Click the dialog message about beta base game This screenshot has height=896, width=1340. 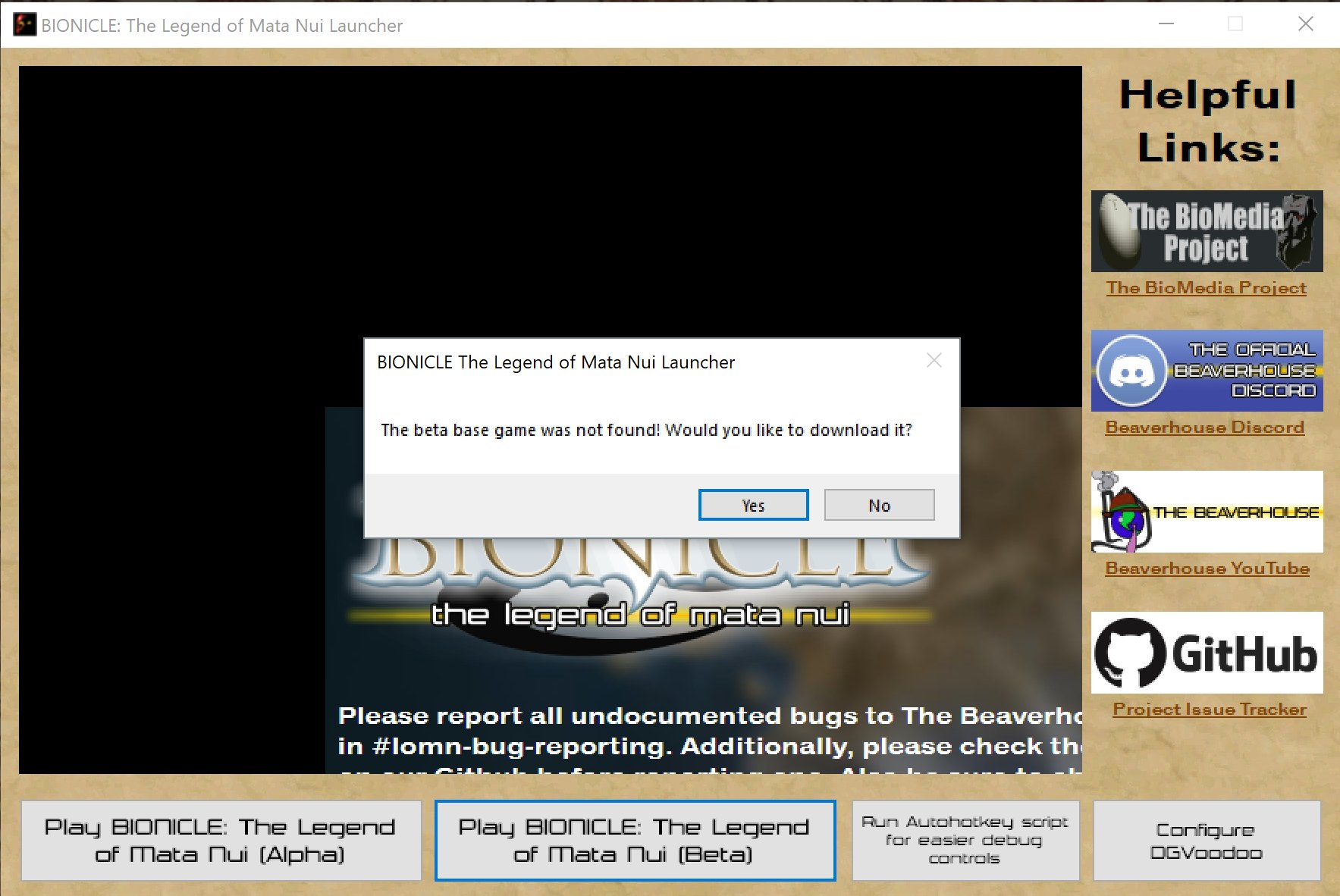point(646,431)
